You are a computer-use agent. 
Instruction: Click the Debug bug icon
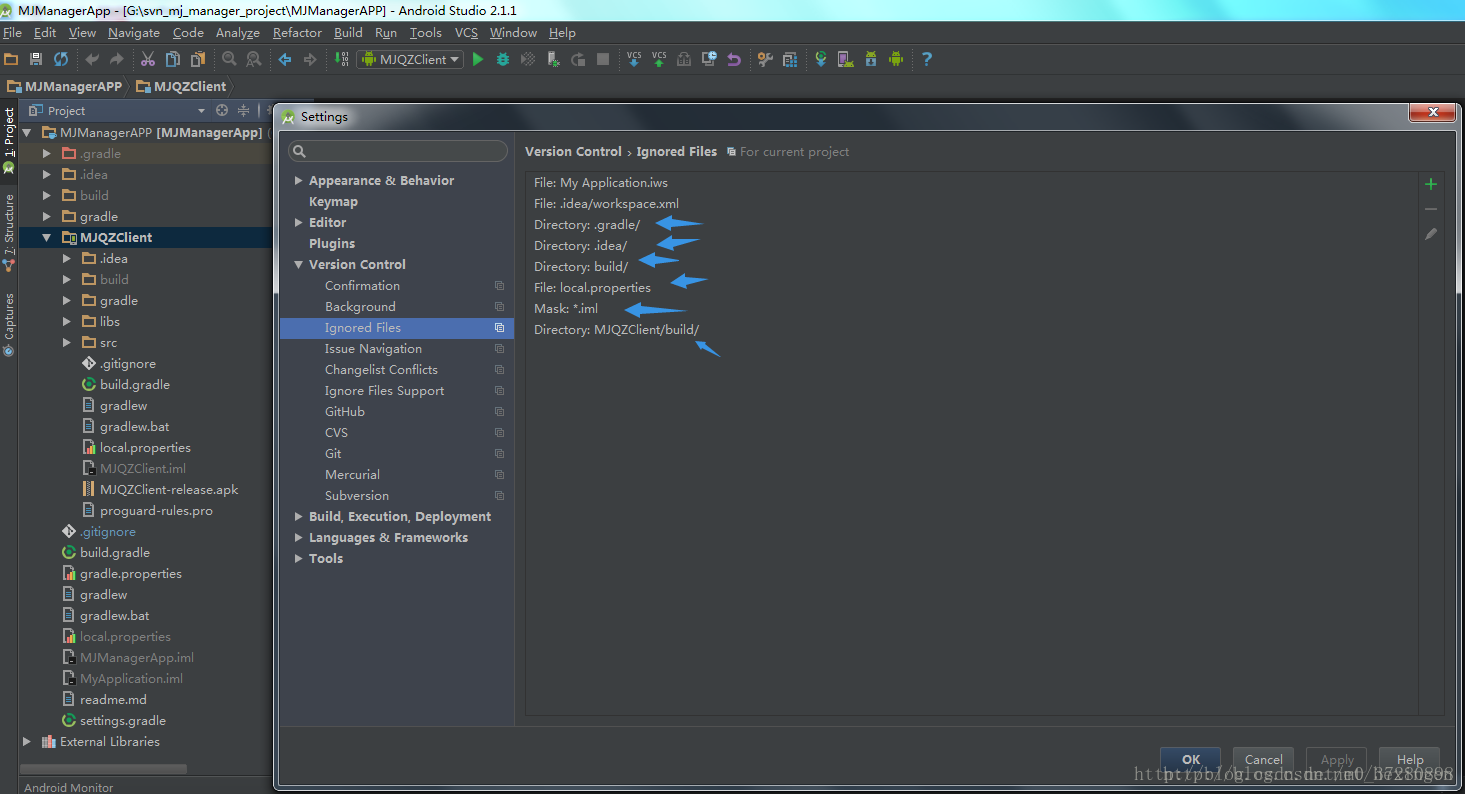point(503,59)
